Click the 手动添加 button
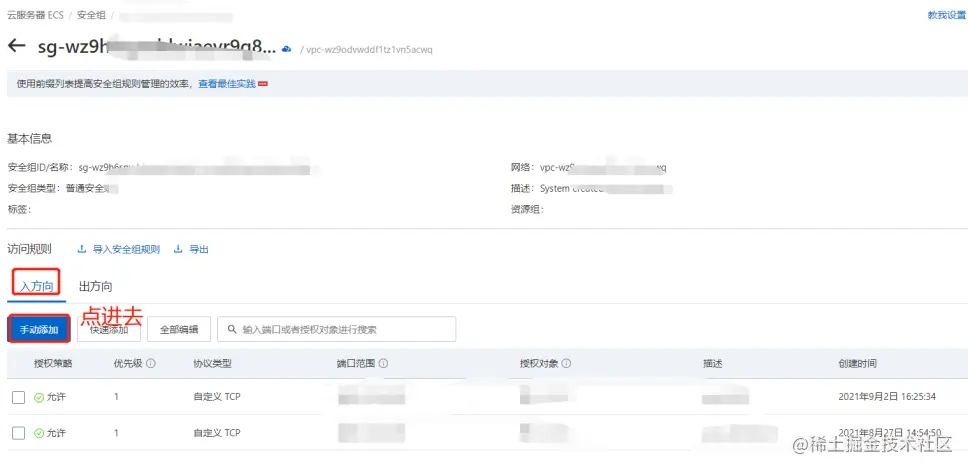Viewport: 968px width, 470px height. click(x=39, y=330)
